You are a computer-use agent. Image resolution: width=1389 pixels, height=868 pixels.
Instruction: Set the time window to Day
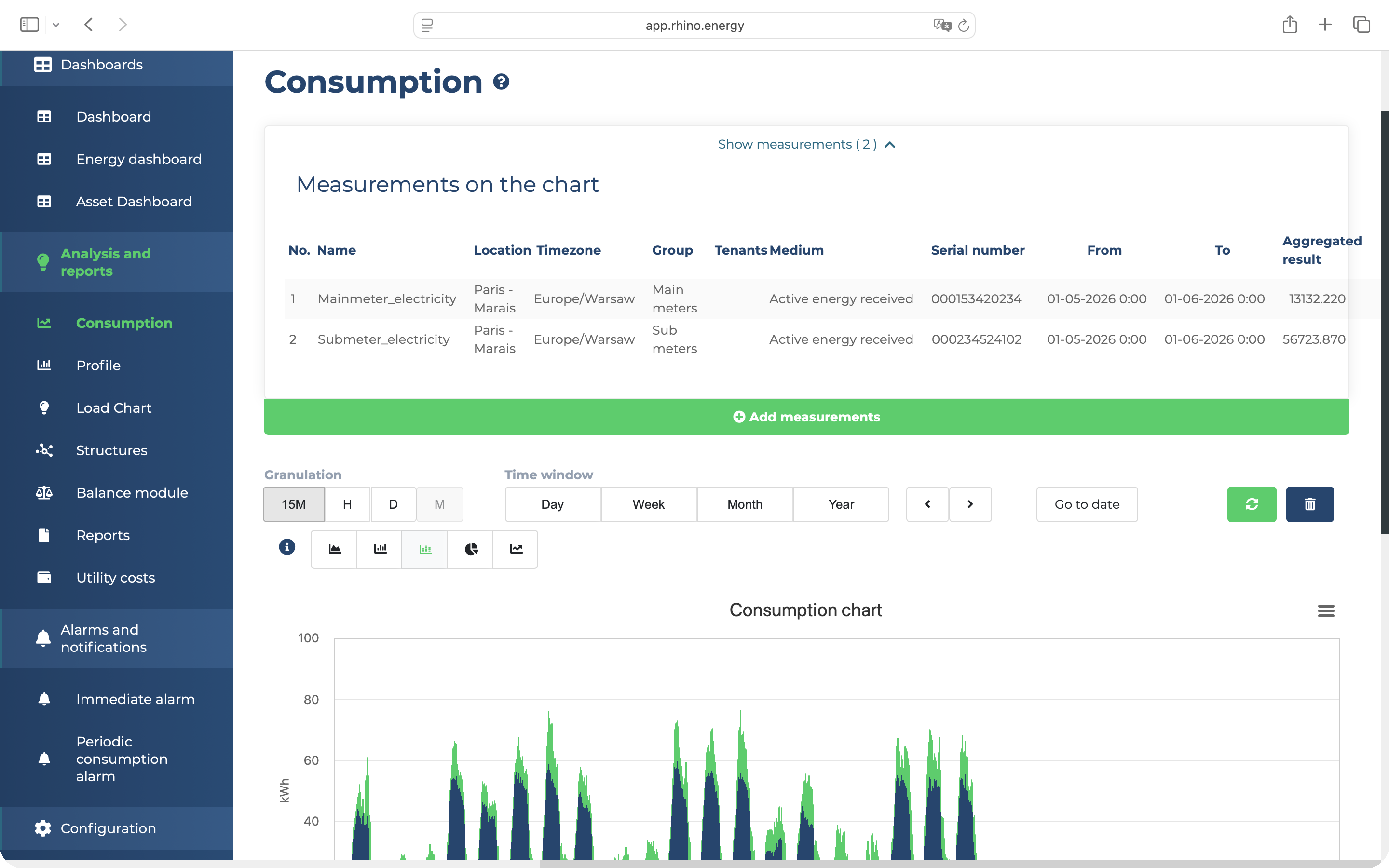pos(553,504)
